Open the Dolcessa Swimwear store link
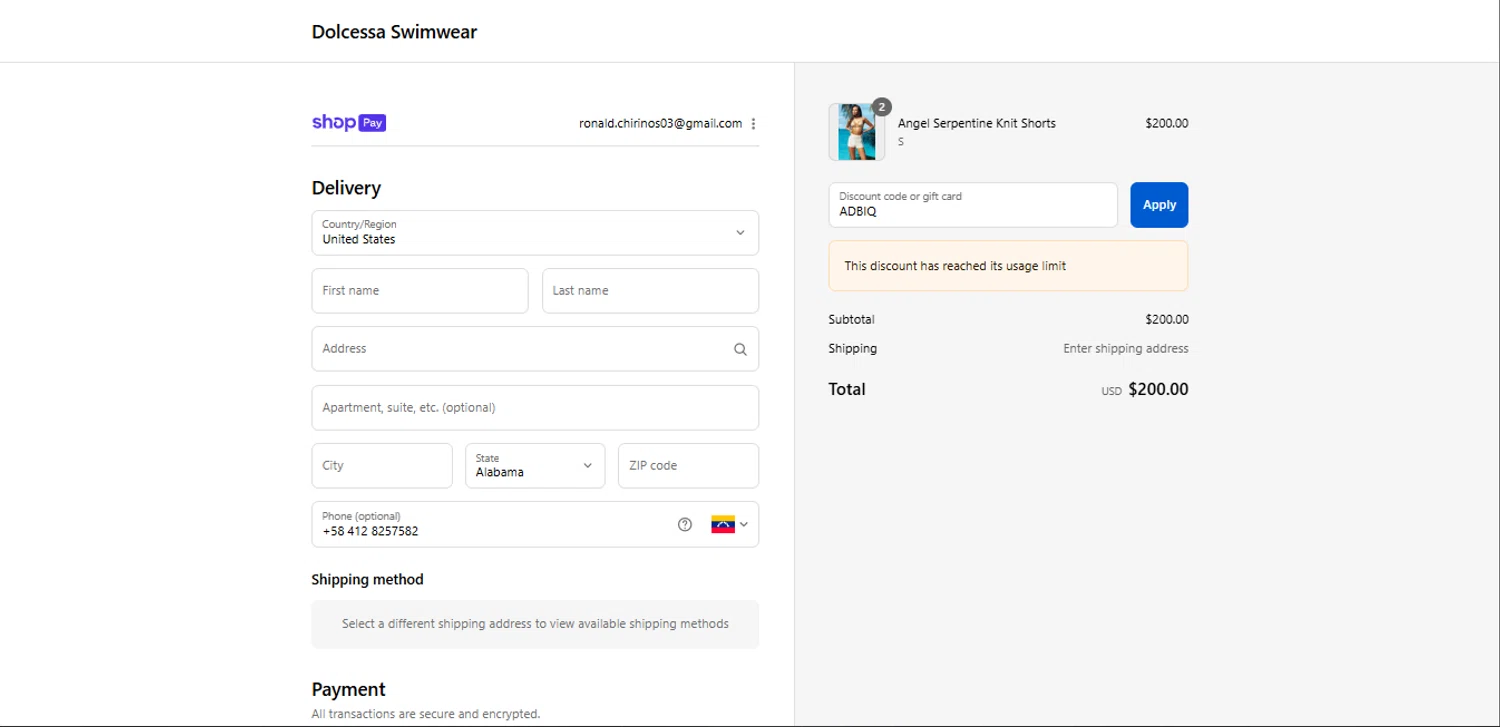This screenshot has height=727, width=1500. click(394, 32)
